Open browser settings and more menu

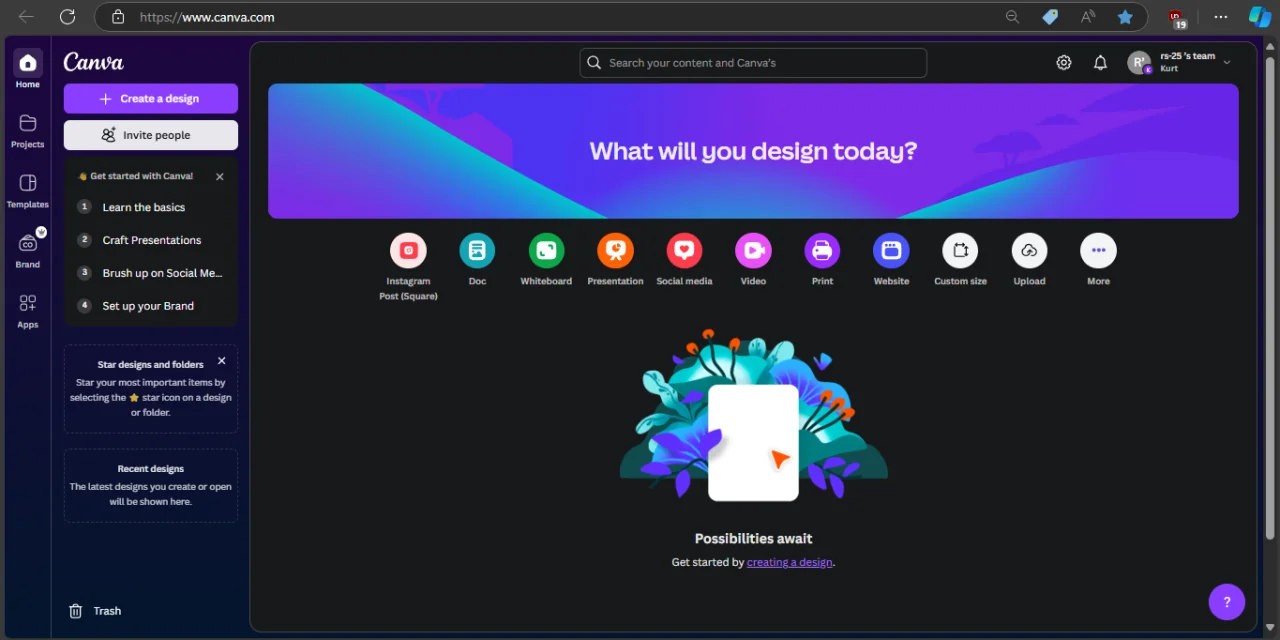1221,17
